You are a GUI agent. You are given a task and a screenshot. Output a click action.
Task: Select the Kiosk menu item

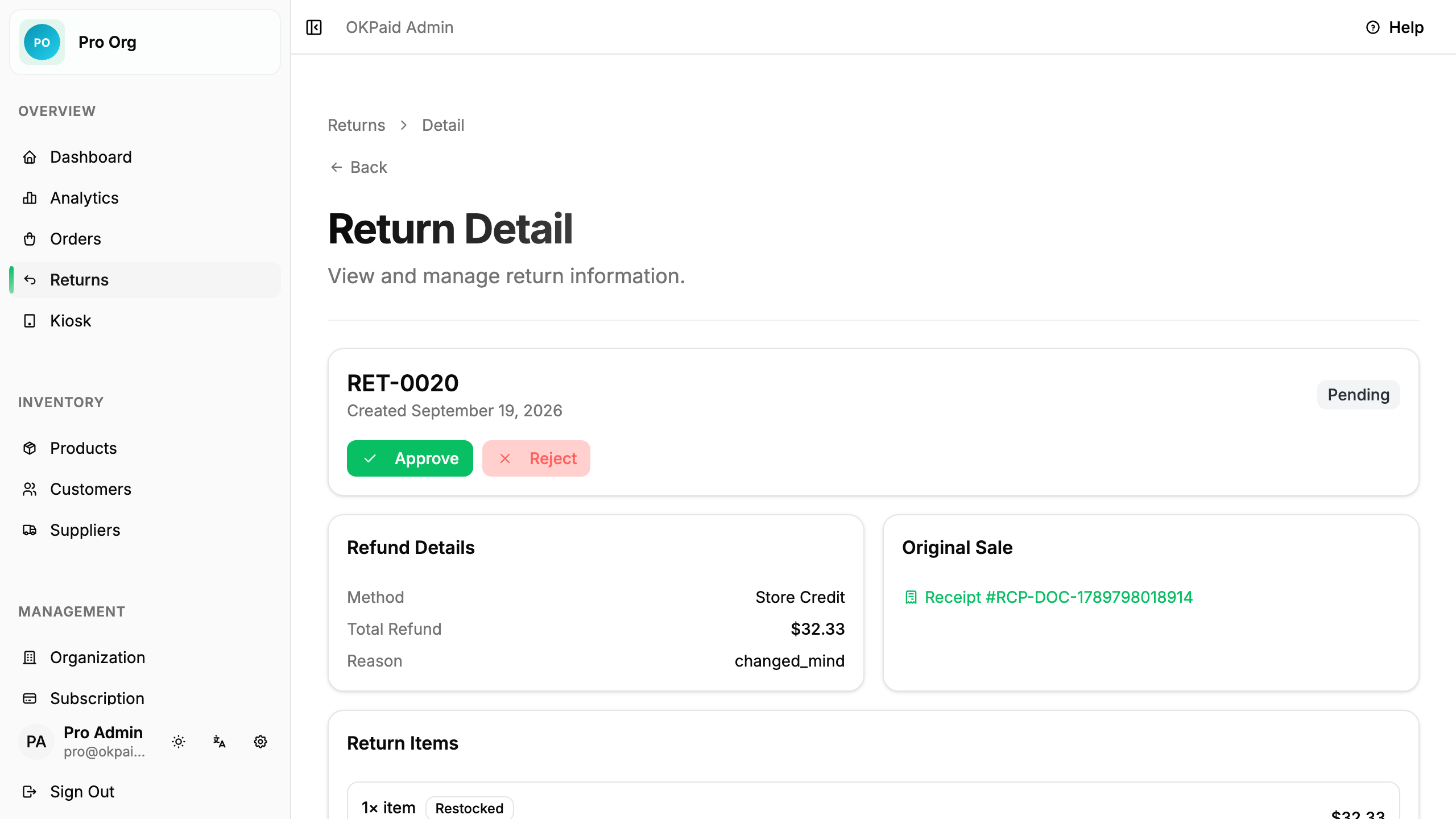click(145, 321)
